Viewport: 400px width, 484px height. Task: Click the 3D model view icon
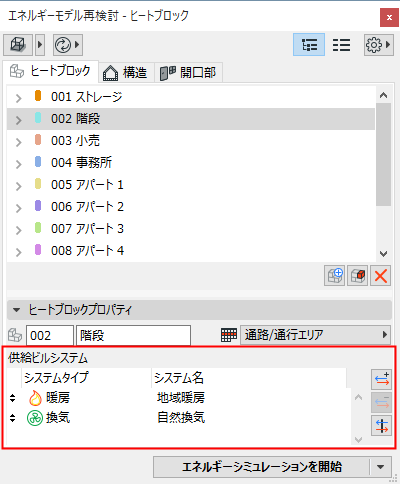pos(18,44)
